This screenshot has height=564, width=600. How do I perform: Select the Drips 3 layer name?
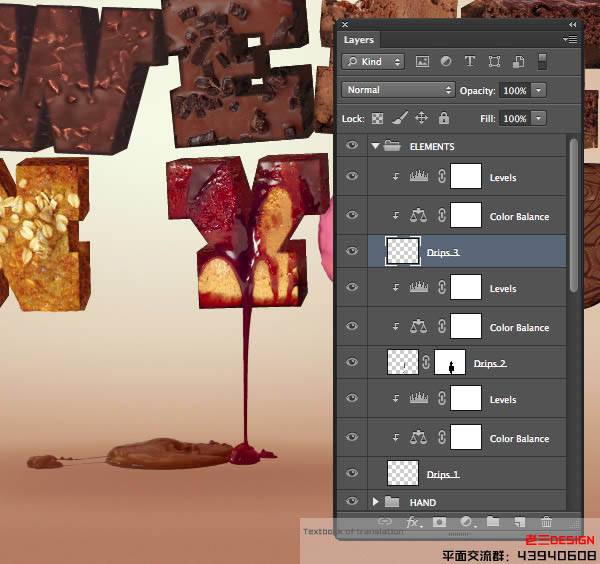click(443, 253)
